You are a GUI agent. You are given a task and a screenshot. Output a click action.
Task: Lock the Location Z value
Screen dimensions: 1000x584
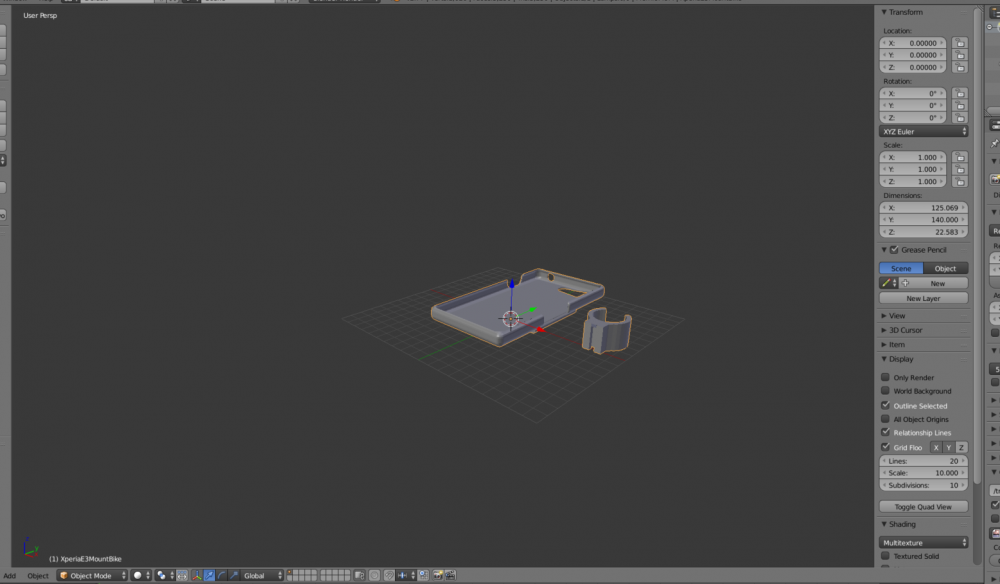[960, 68]
